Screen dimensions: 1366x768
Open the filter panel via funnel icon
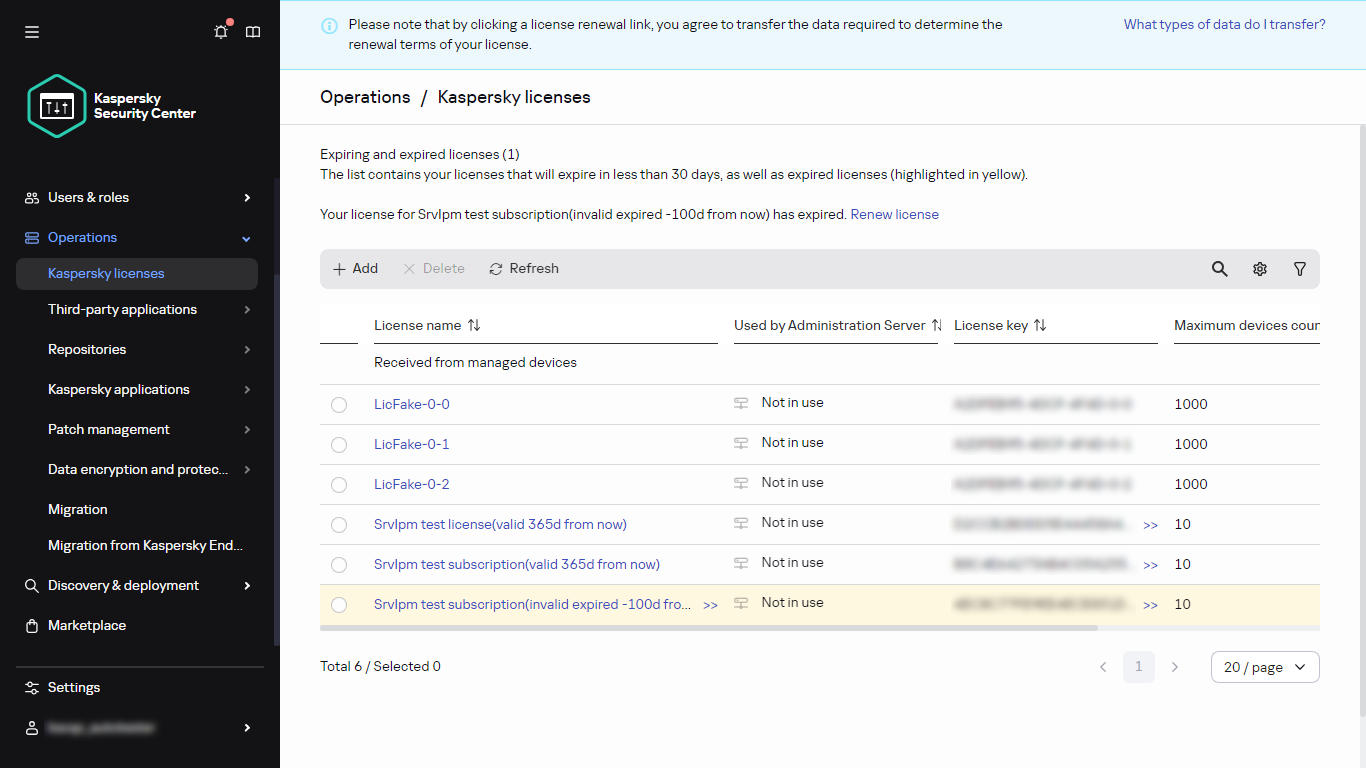point(1299,269)
